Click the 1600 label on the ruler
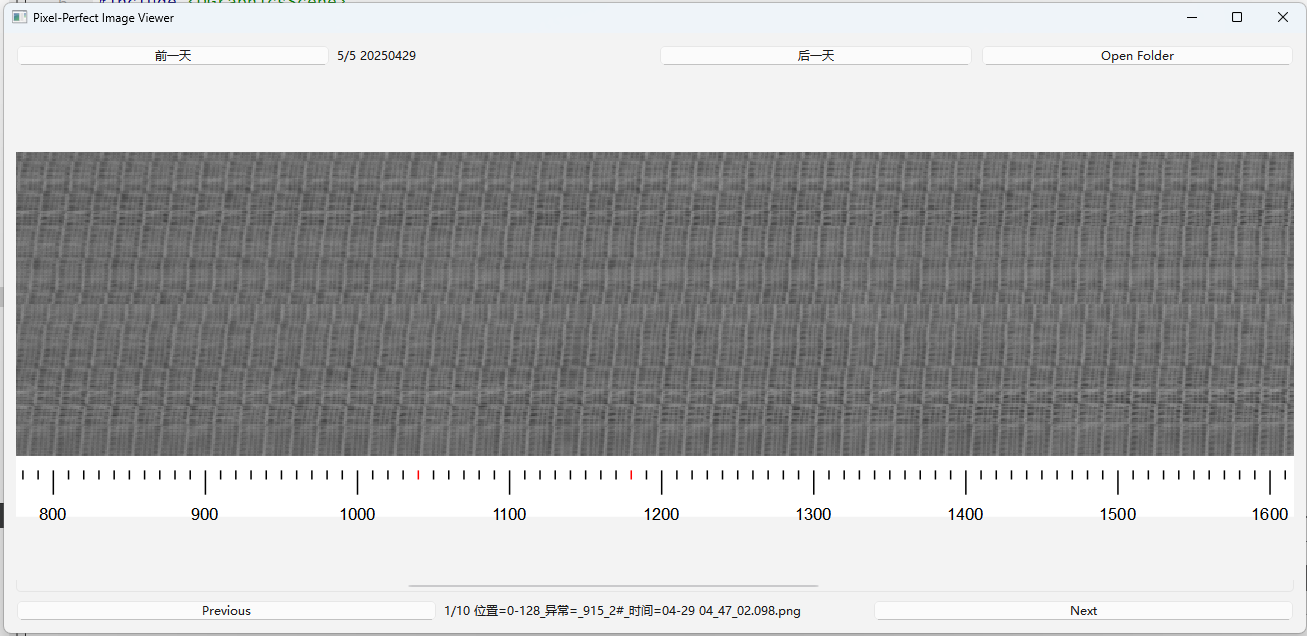 pyautogui.click(x=1270, y=514)
